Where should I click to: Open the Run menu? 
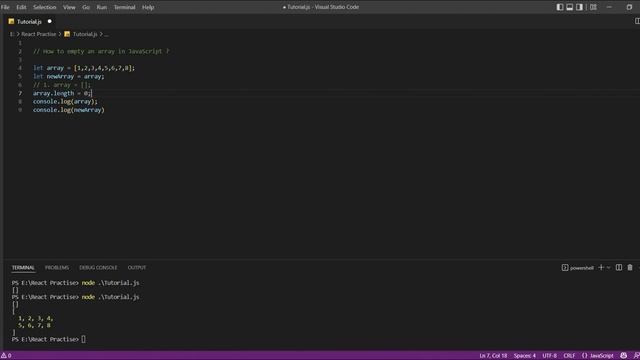[x=102, y=7]
